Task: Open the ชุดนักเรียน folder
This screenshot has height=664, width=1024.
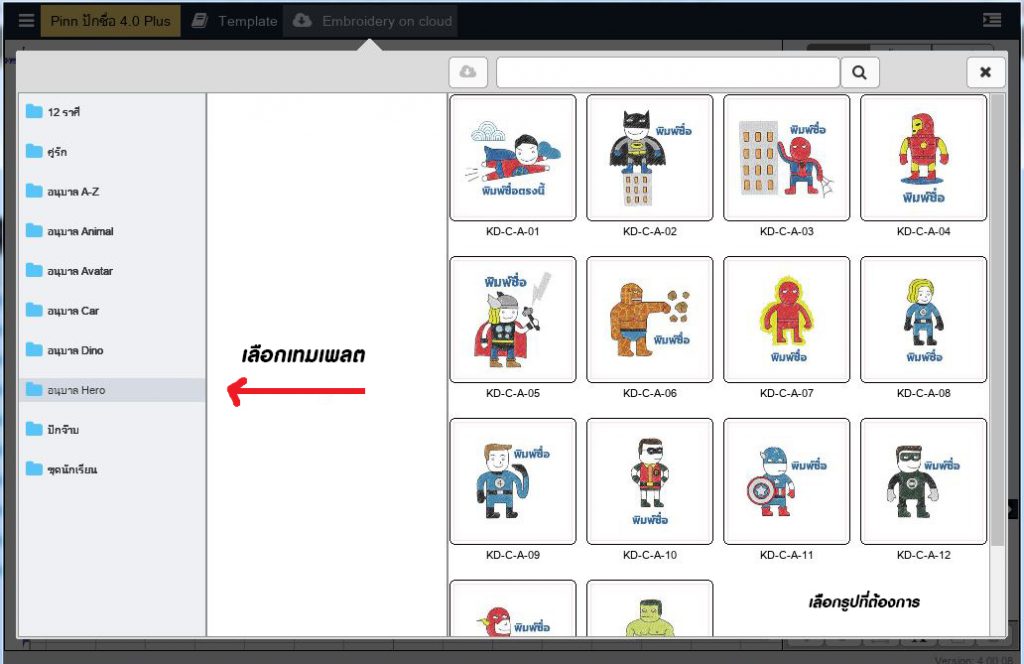Action: click(112, 469)
